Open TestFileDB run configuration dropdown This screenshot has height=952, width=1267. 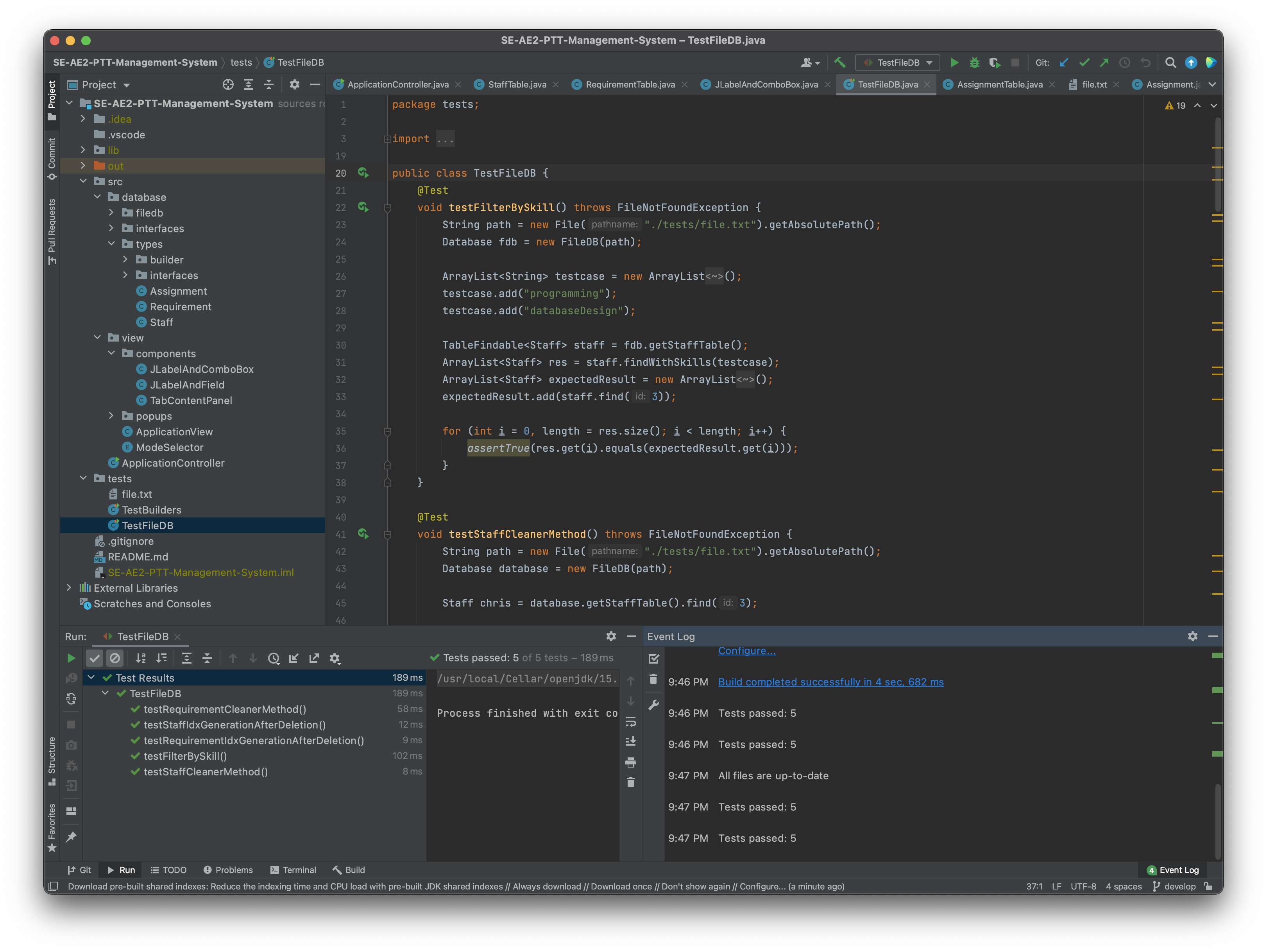(x=898, y=63)
